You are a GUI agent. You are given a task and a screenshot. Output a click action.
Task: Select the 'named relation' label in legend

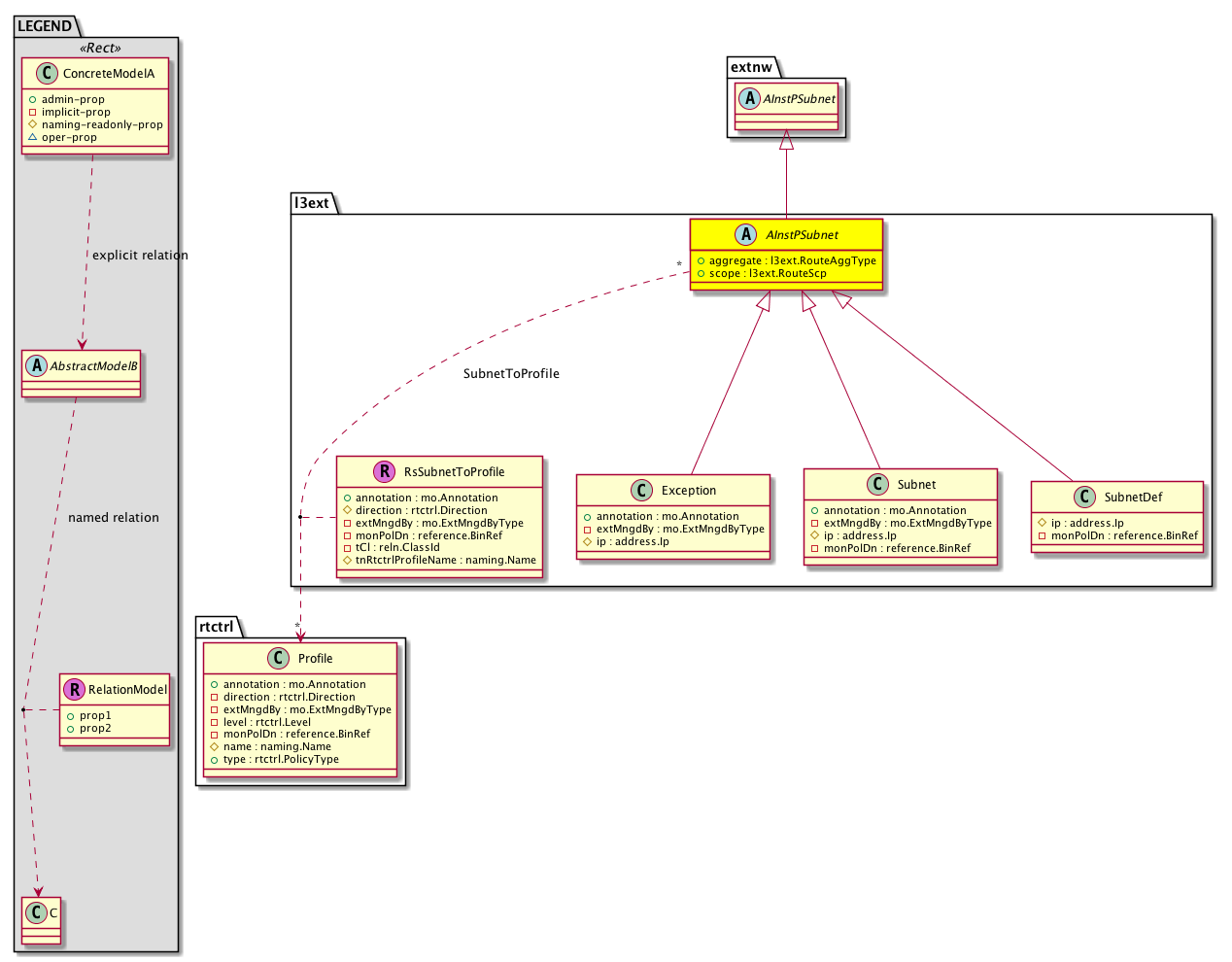tap(114, 518)
